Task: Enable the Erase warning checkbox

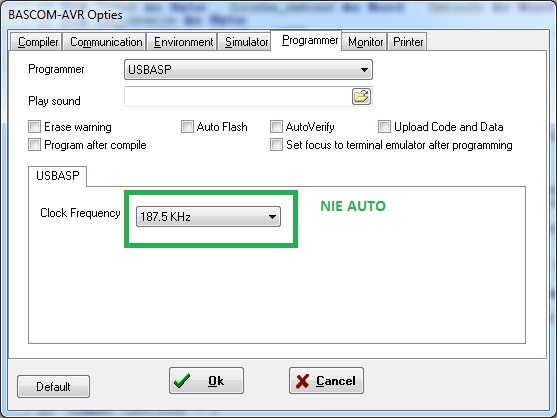Action: point(34,126)
